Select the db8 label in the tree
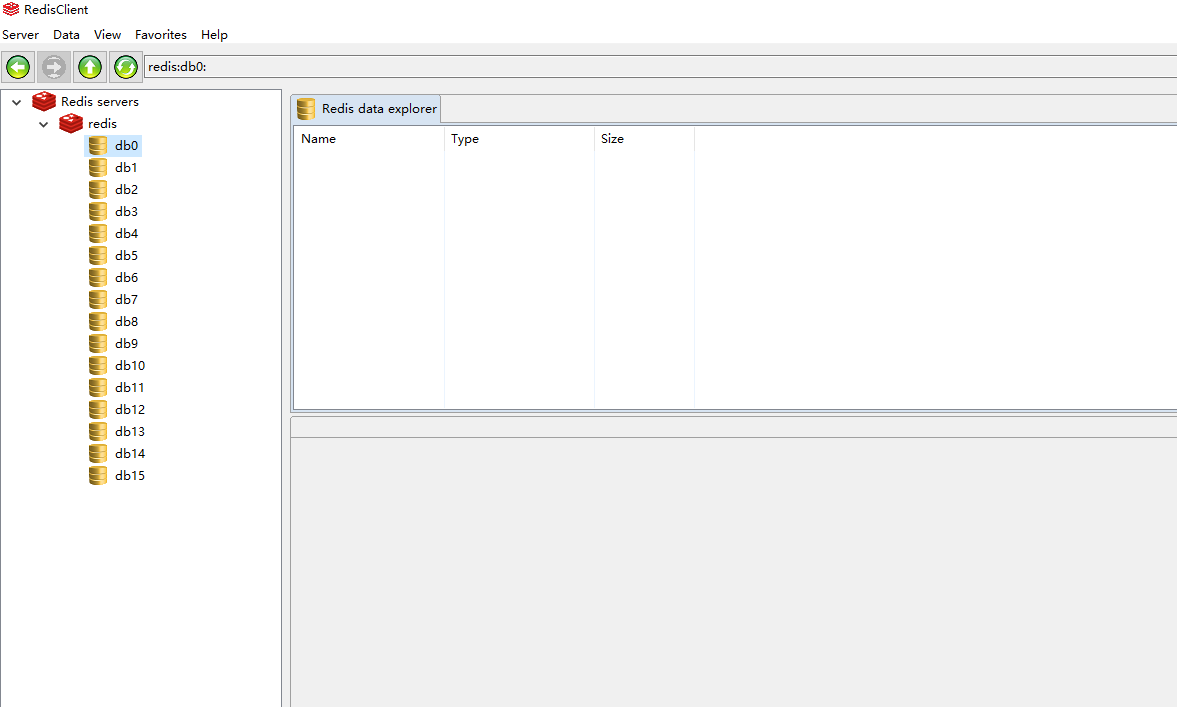Screen dimensions: 1177x707 [x=126, y=321]
